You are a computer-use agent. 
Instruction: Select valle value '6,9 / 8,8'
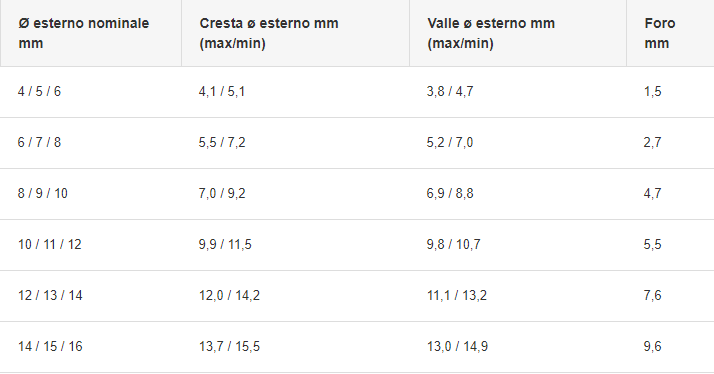450,194
